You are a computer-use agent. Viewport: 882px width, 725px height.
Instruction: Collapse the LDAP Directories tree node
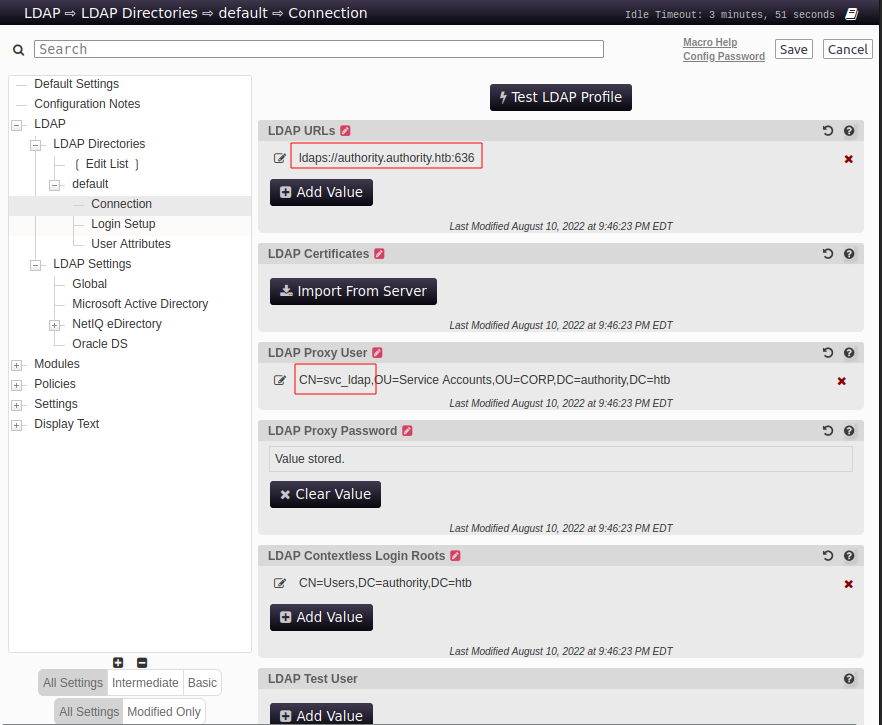click(x=35, y=145)
